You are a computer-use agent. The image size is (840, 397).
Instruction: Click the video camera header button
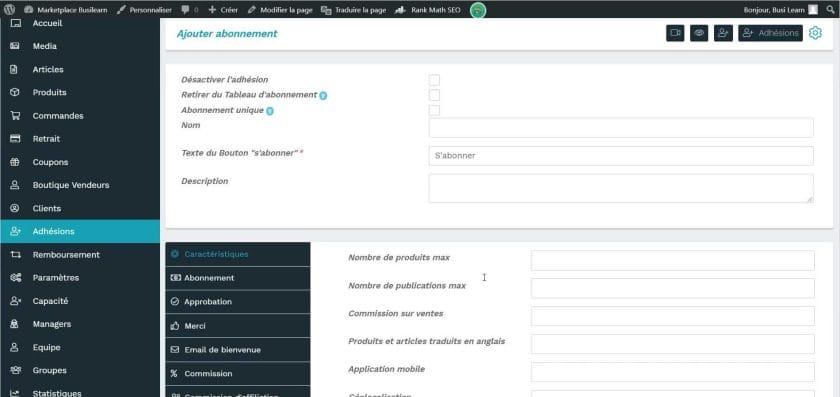point(675,33)
